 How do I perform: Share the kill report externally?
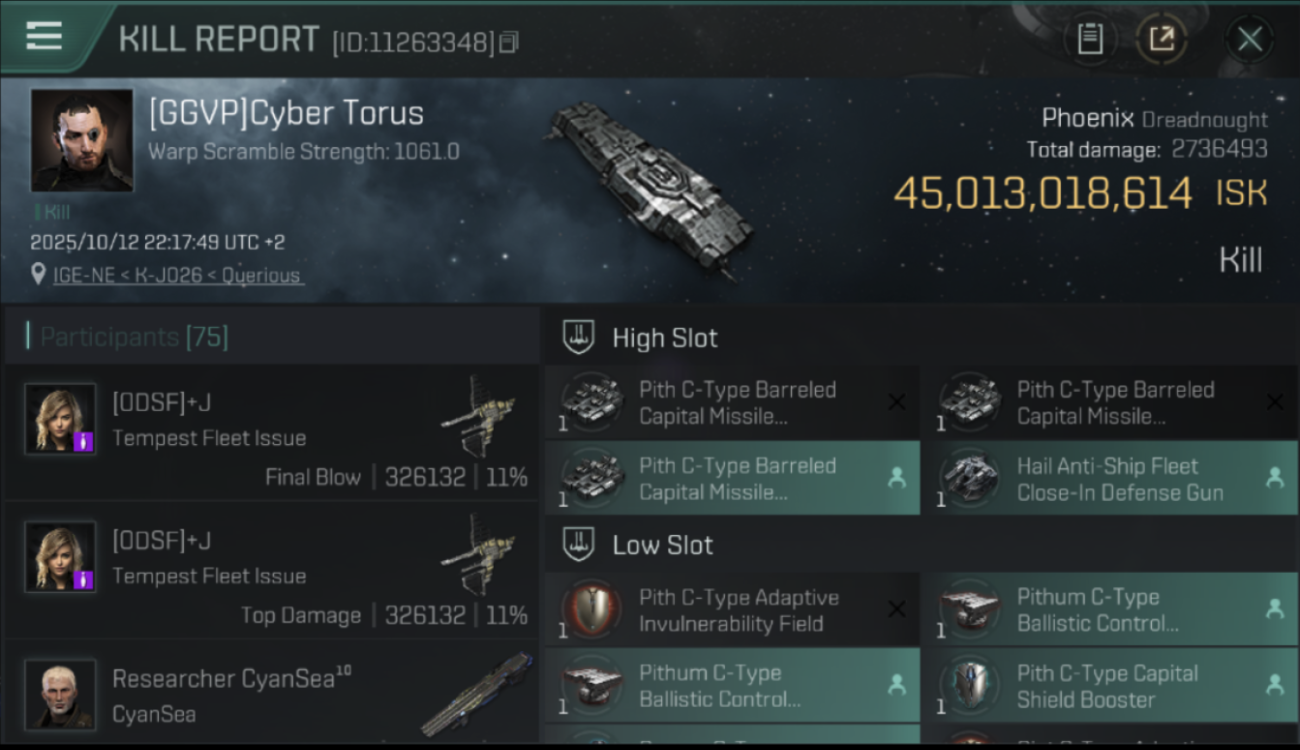[1161, 39]
